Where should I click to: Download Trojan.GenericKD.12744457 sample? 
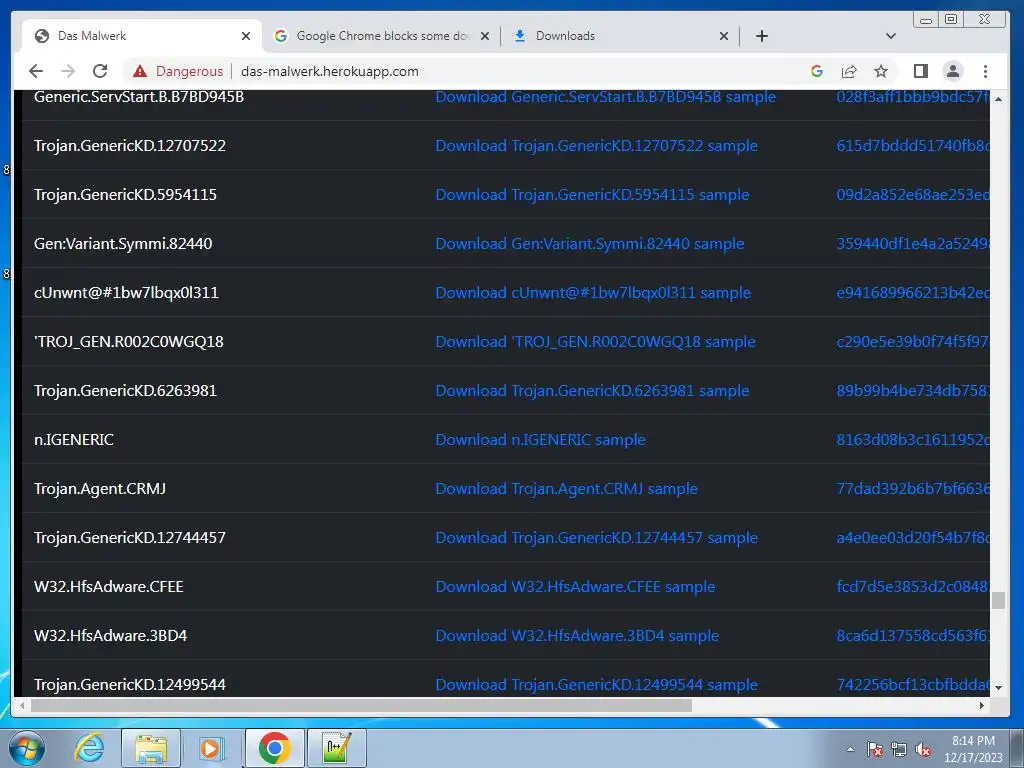click(596, 537)
